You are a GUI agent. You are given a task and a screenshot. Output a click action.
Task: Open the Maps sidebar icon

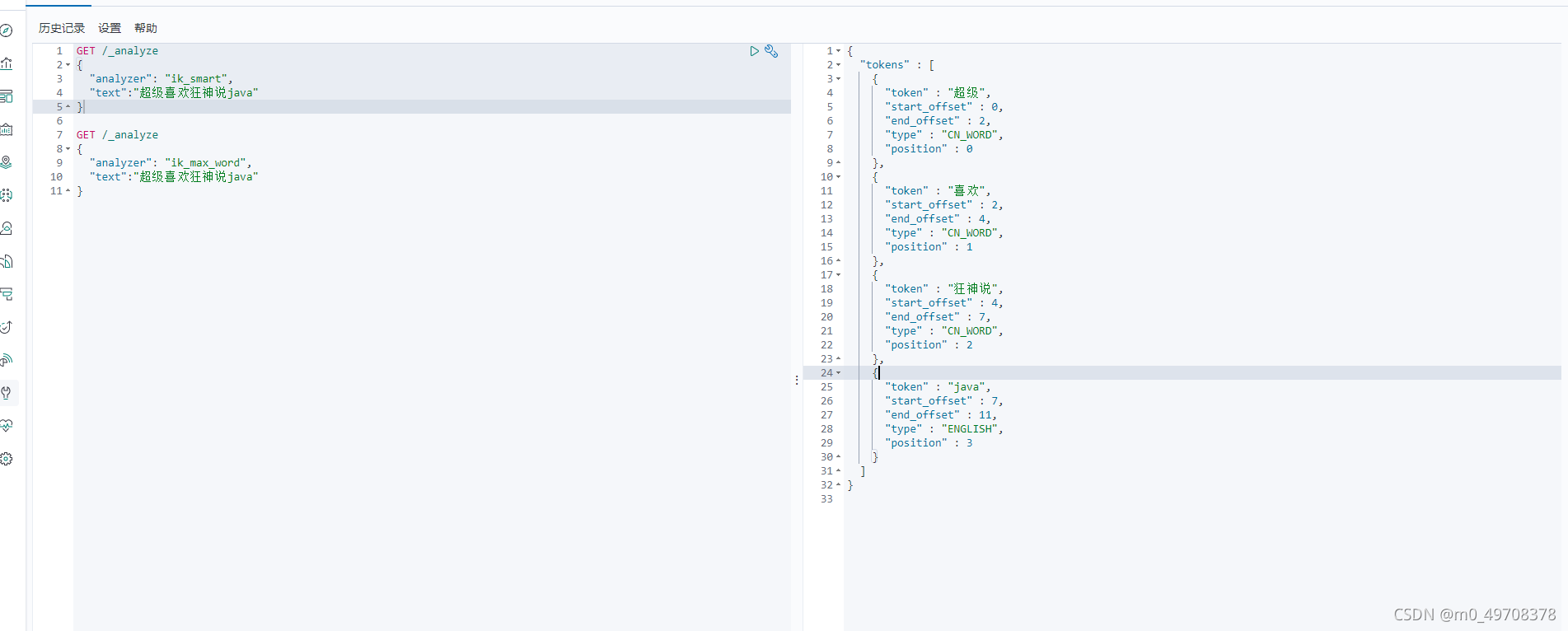coord(7,162)
